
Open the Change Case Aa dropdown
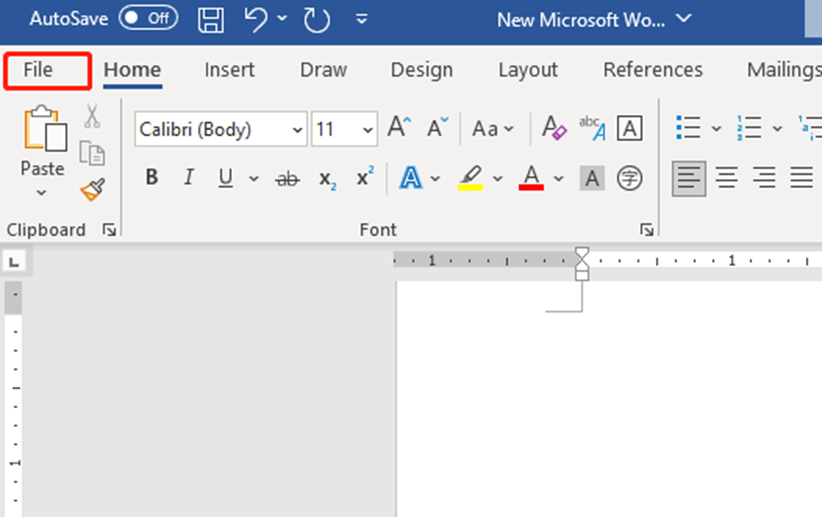[x=492, y=128]
